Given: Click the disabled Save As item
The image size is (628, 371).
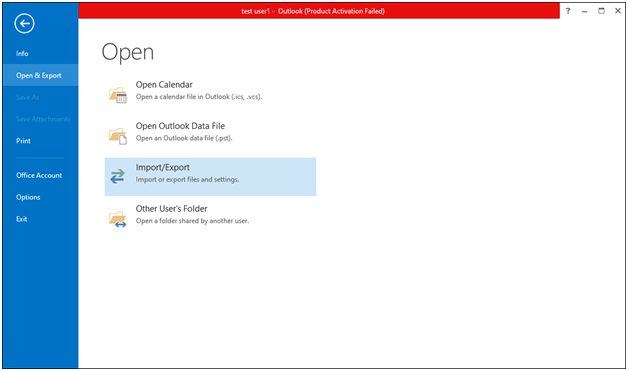Looking at the screenshot, I should point(28,97).
